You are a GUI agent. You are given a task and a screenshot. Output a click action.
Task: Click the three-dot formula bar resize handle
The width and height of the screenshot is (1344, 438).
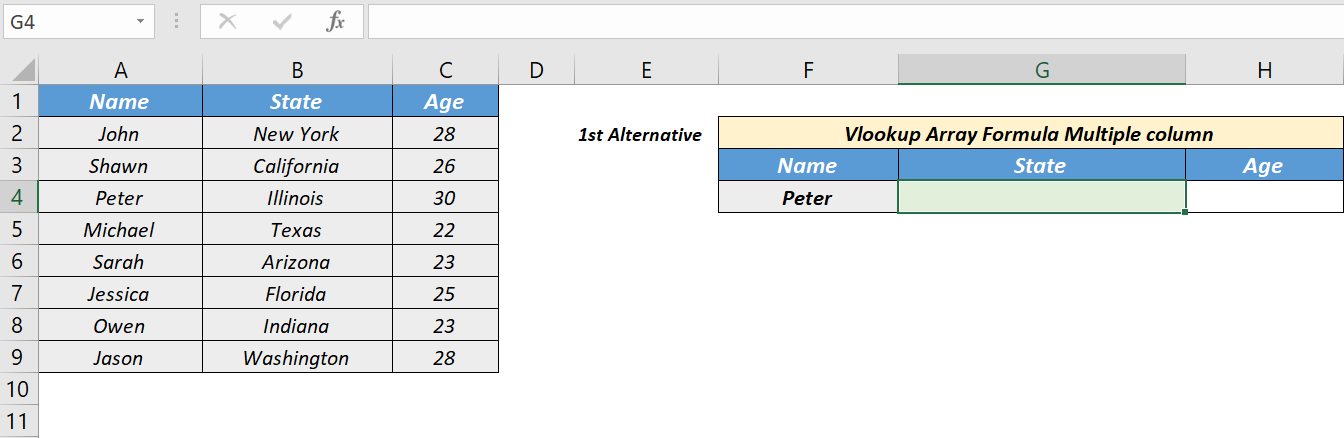point(177,21)
